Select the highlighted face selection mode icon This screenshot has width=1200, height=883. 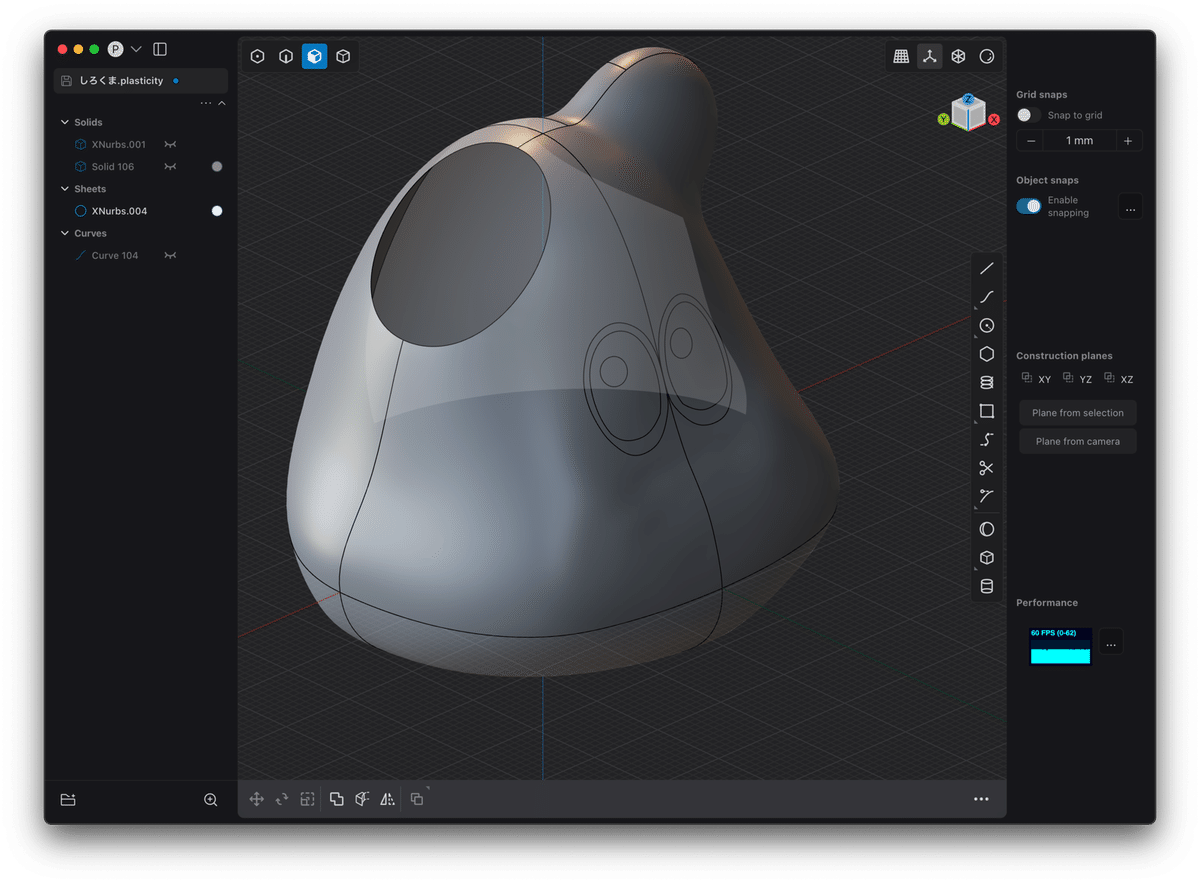315,57
